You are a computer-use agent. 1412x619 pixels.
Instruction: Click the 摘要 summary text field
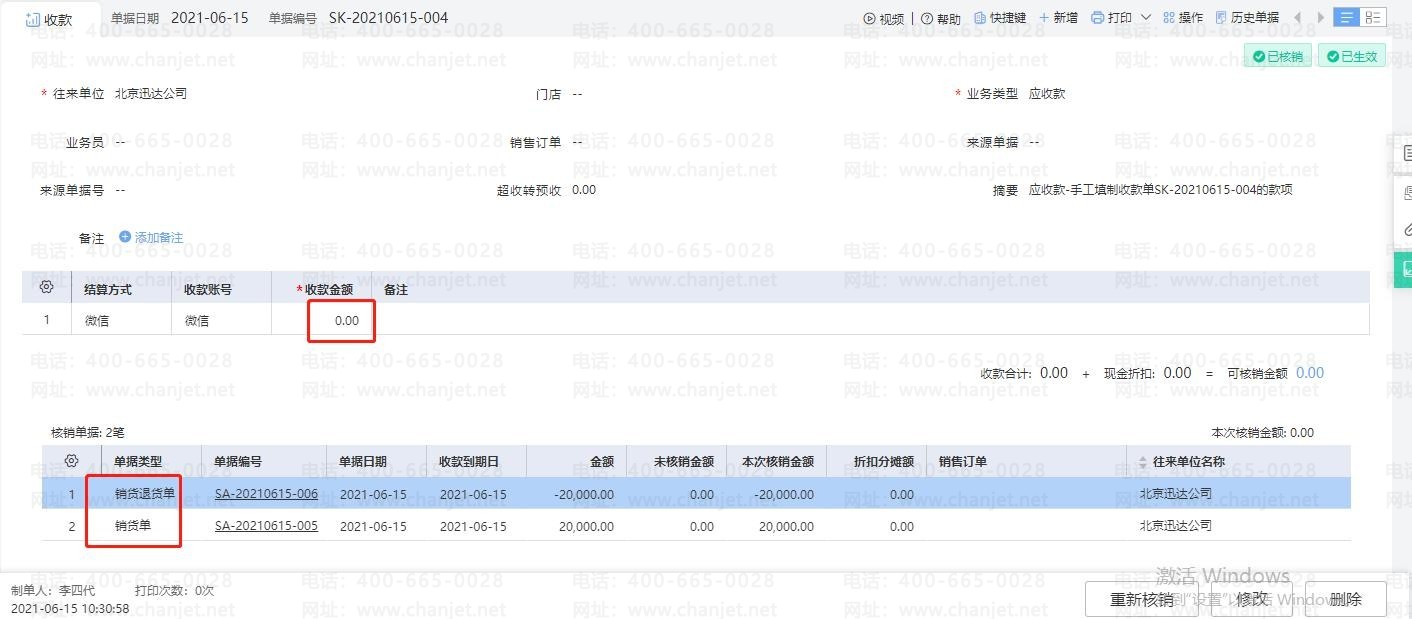click(x=1160, y=190)
